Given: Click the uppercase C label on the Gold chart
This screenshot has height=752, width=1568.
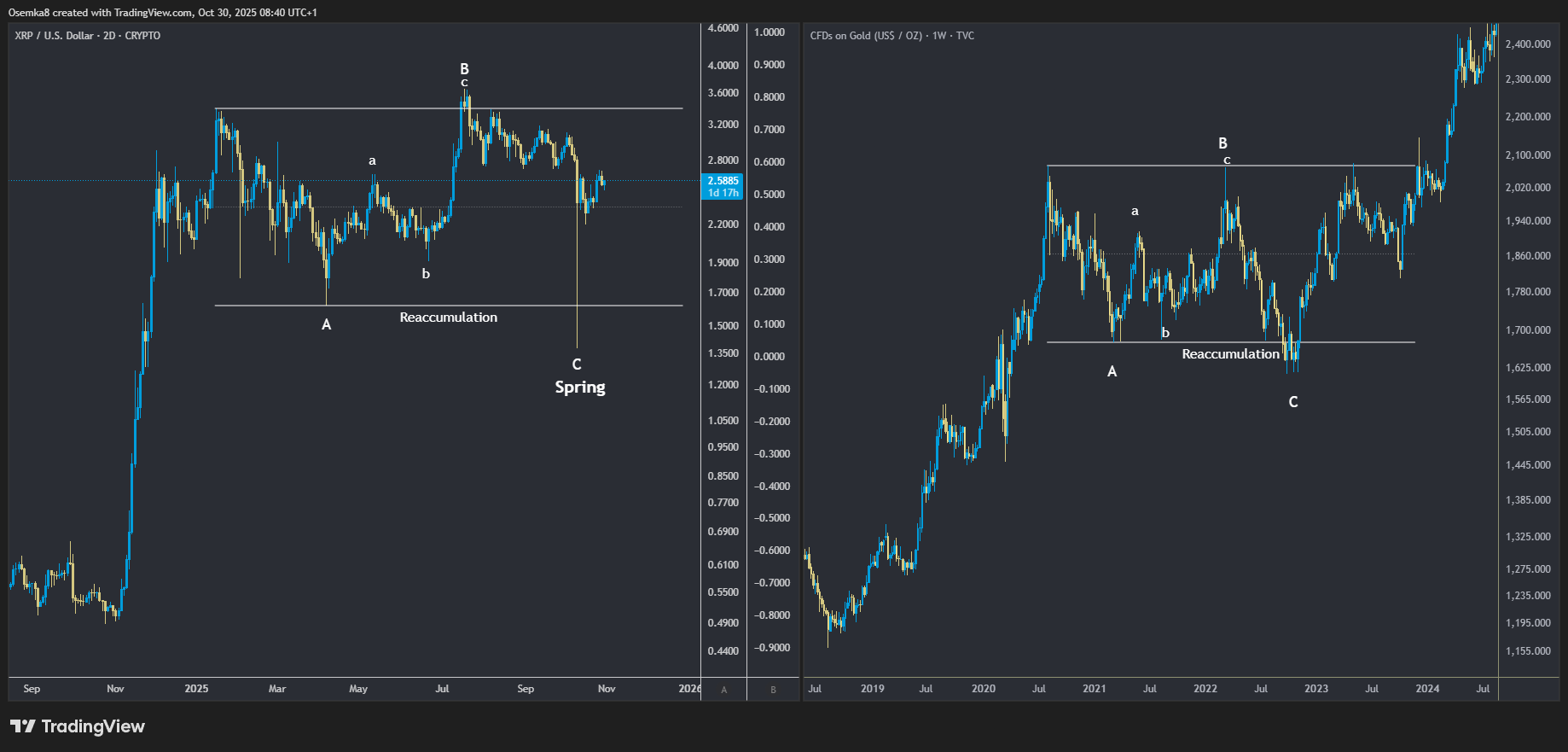Looking at the screenshot, I should 1293,402.
